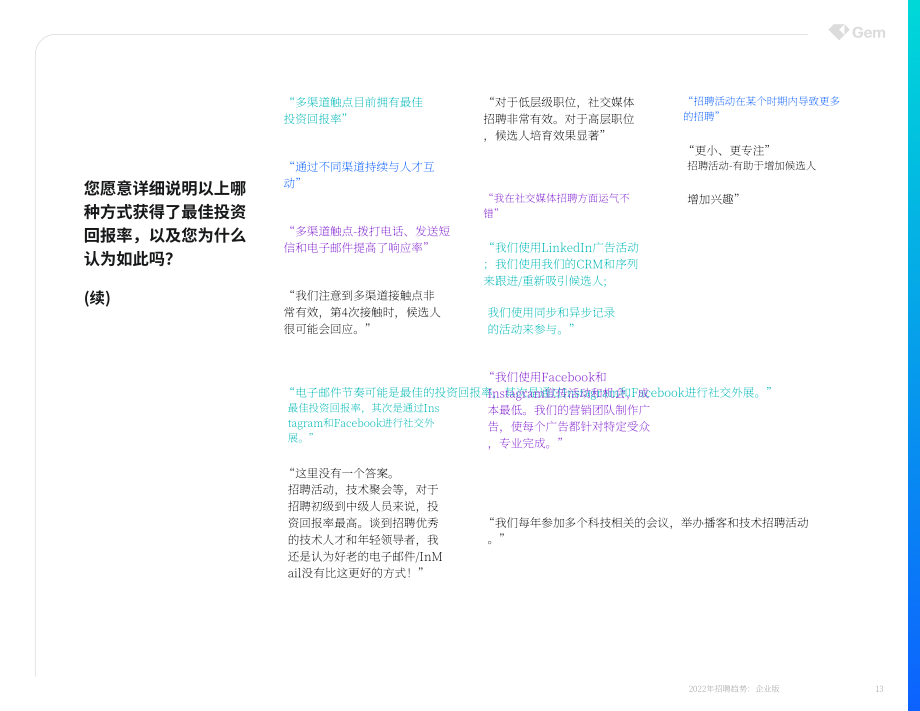Select text 招聘活动-有助于增加候选人
Viewport: 920px width, 711px height.
(x=752, y=165)
